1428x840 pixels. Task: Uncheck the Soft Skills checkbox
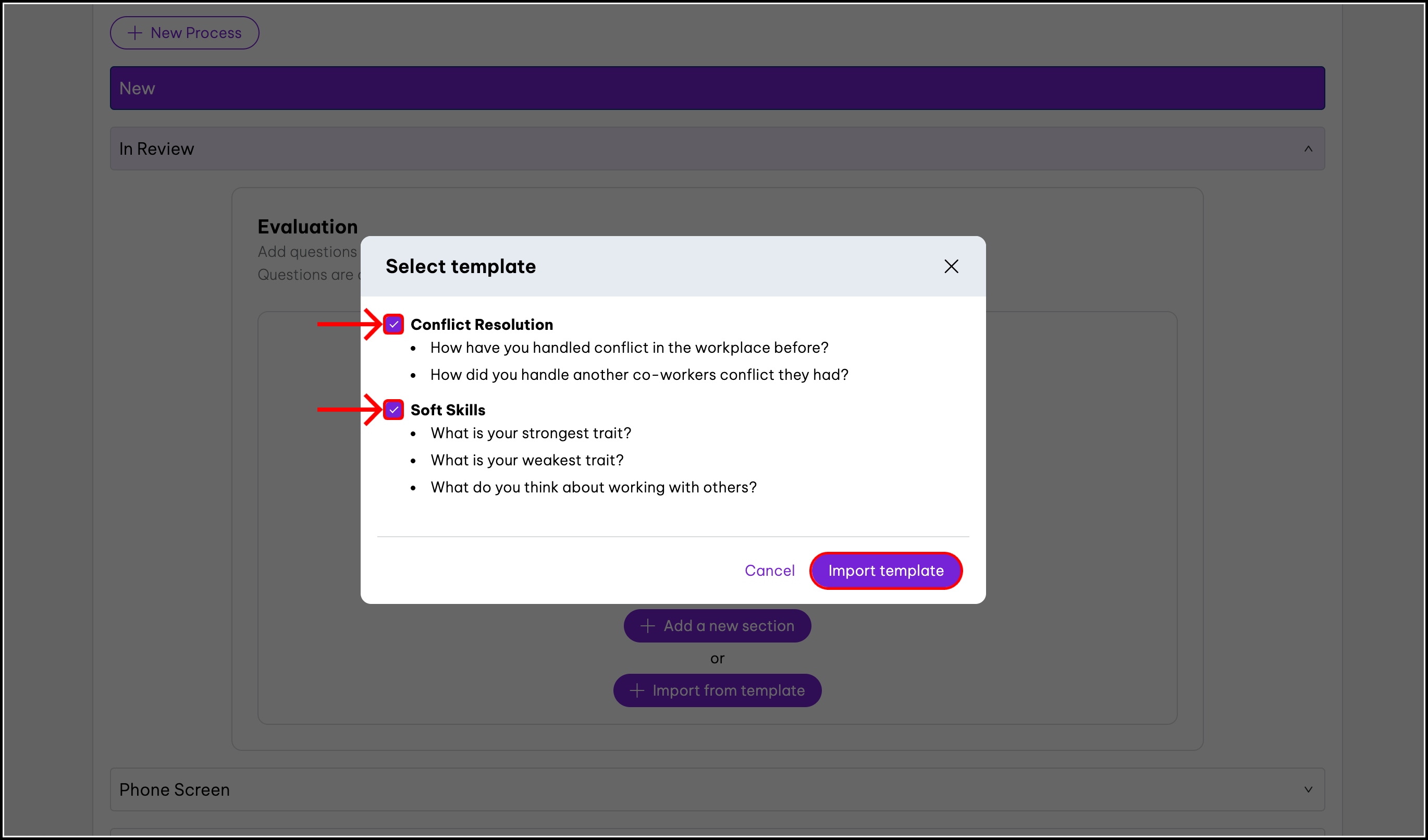pos(393,410)
